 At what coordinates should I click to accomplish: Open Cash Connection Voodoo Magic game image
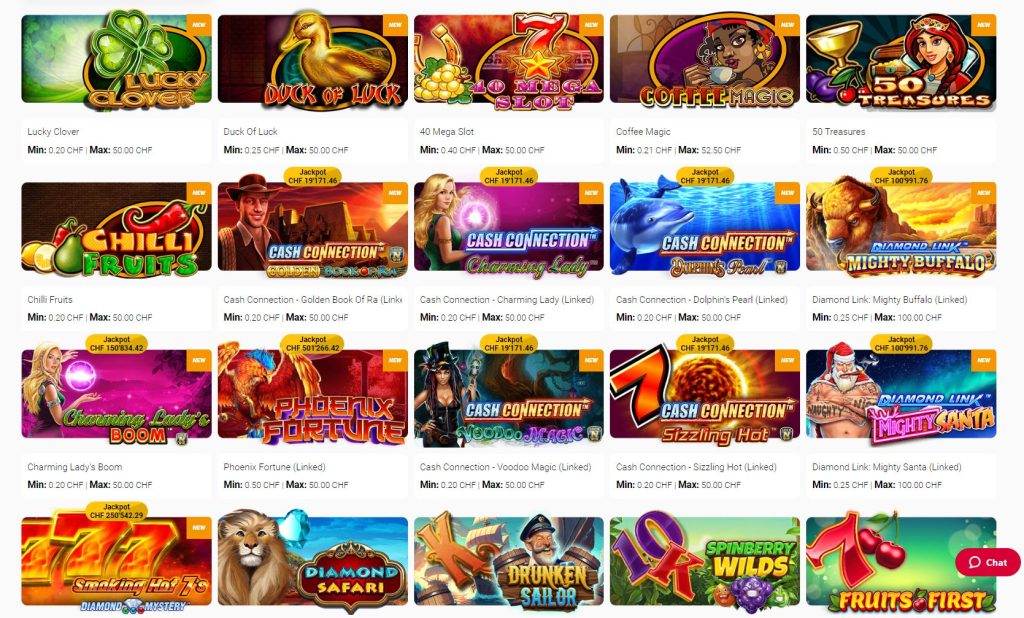[x=509, y=394]
